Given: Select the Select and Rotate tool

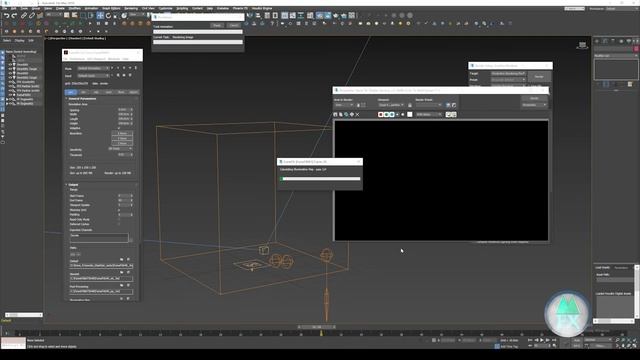Looking at the screenshot, I should coord(108,16).
